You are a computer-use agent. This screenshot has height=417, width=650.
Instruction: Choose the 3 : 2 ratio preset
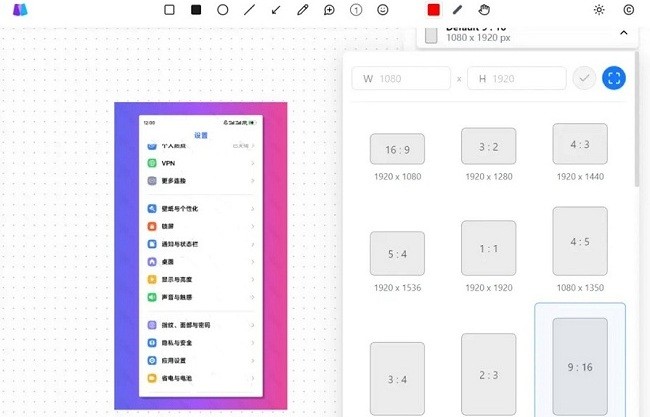[489, 146]
